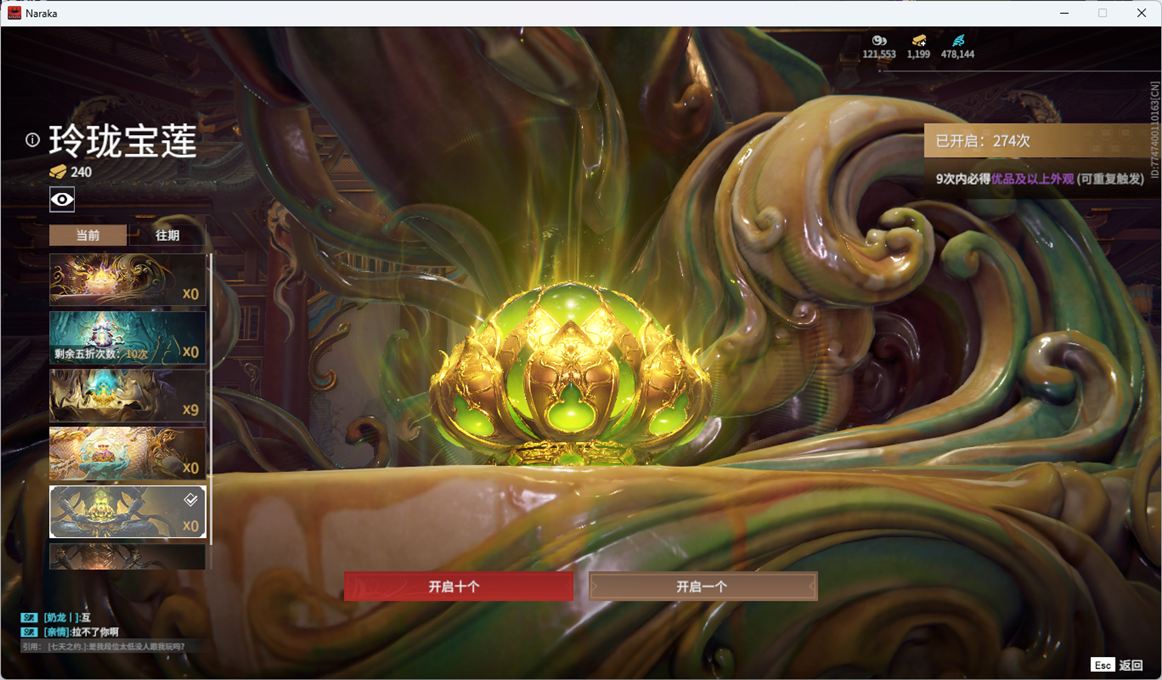Click the gold ingot currency icon 1,199
This screenshot has width=1162, height=680.
click(x=918, y=41)
